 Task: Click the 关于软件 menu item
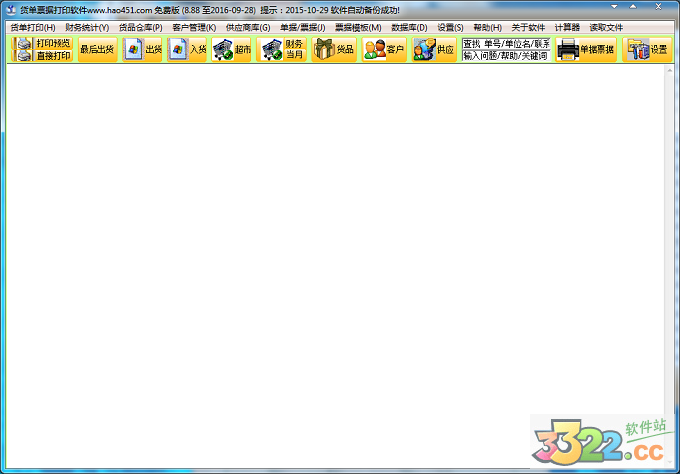528,27
